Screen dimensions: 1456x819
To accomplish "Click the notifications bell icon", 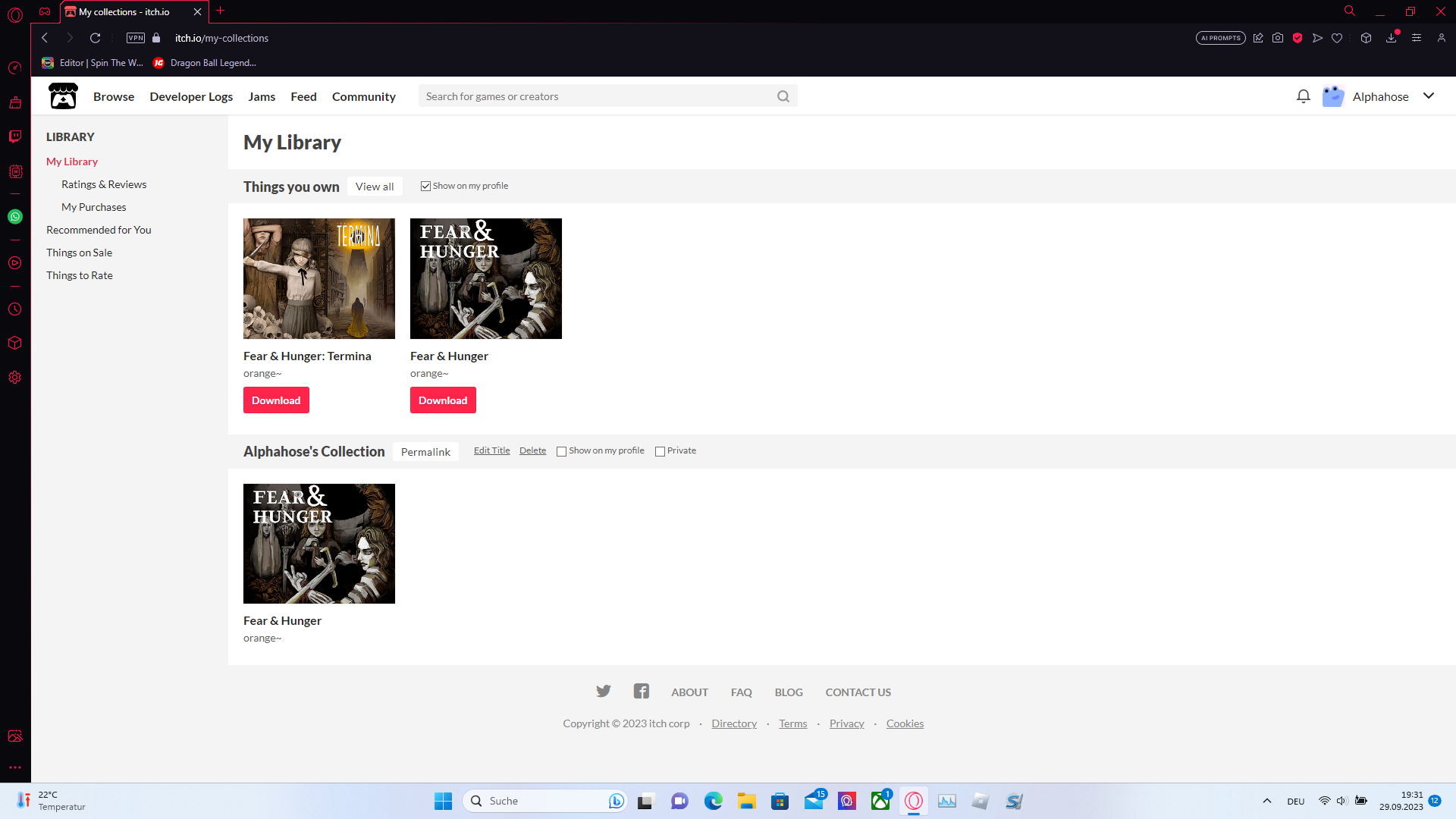I will (1304, 95).
